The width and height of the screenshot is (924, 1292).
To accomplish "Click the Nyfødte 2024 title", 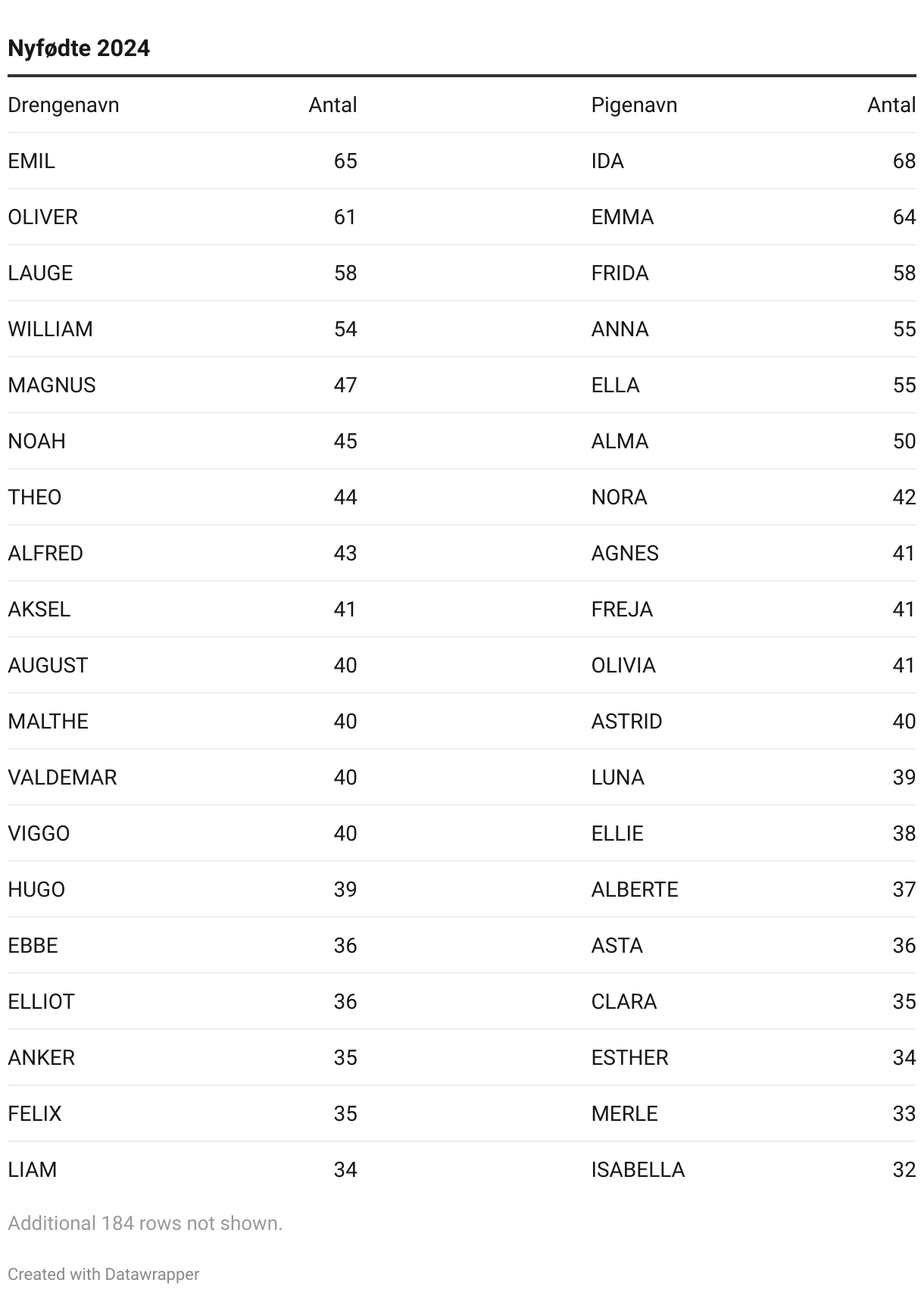I will (79, 48).
